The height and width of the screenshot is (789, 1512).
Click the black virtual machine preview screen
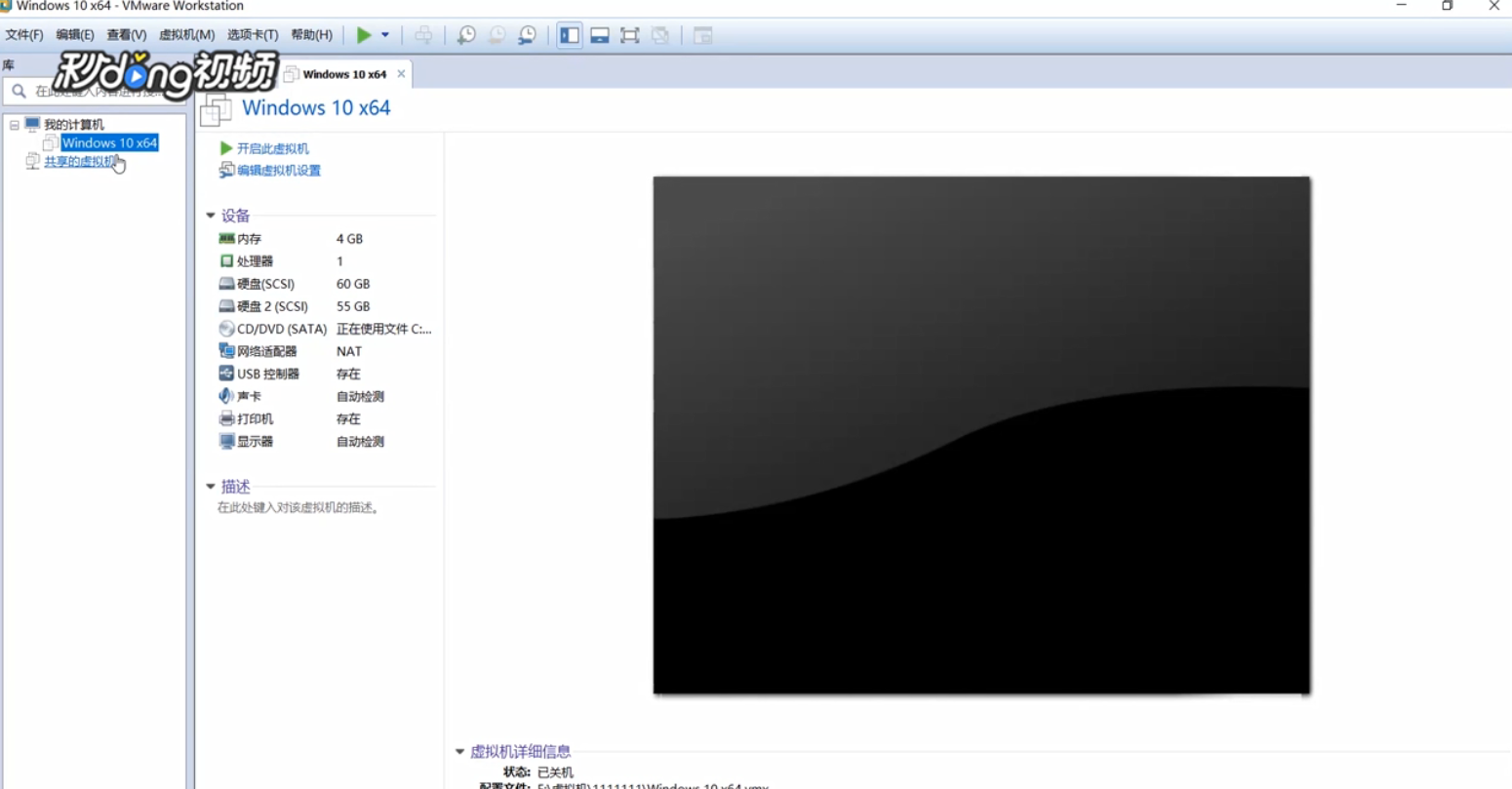981,435
